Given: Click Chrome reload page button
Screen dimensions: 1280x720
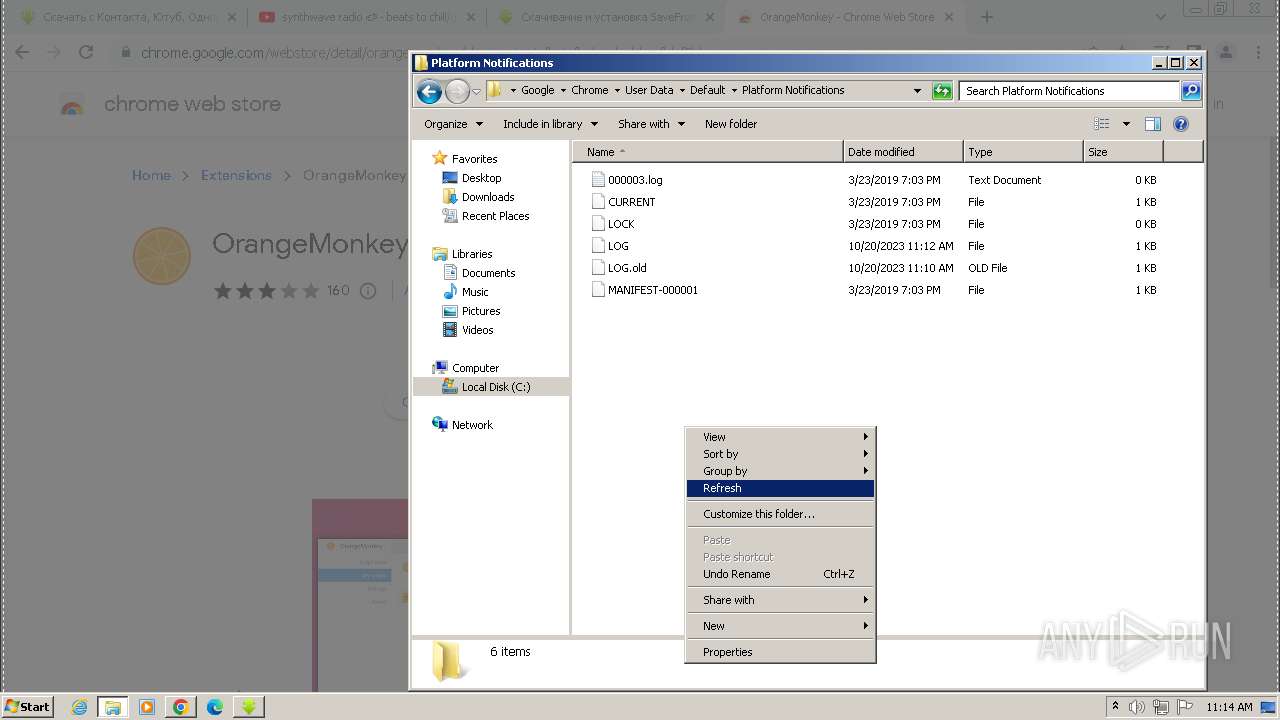Looking at the screenshot, I should click(x=86, y=52).
